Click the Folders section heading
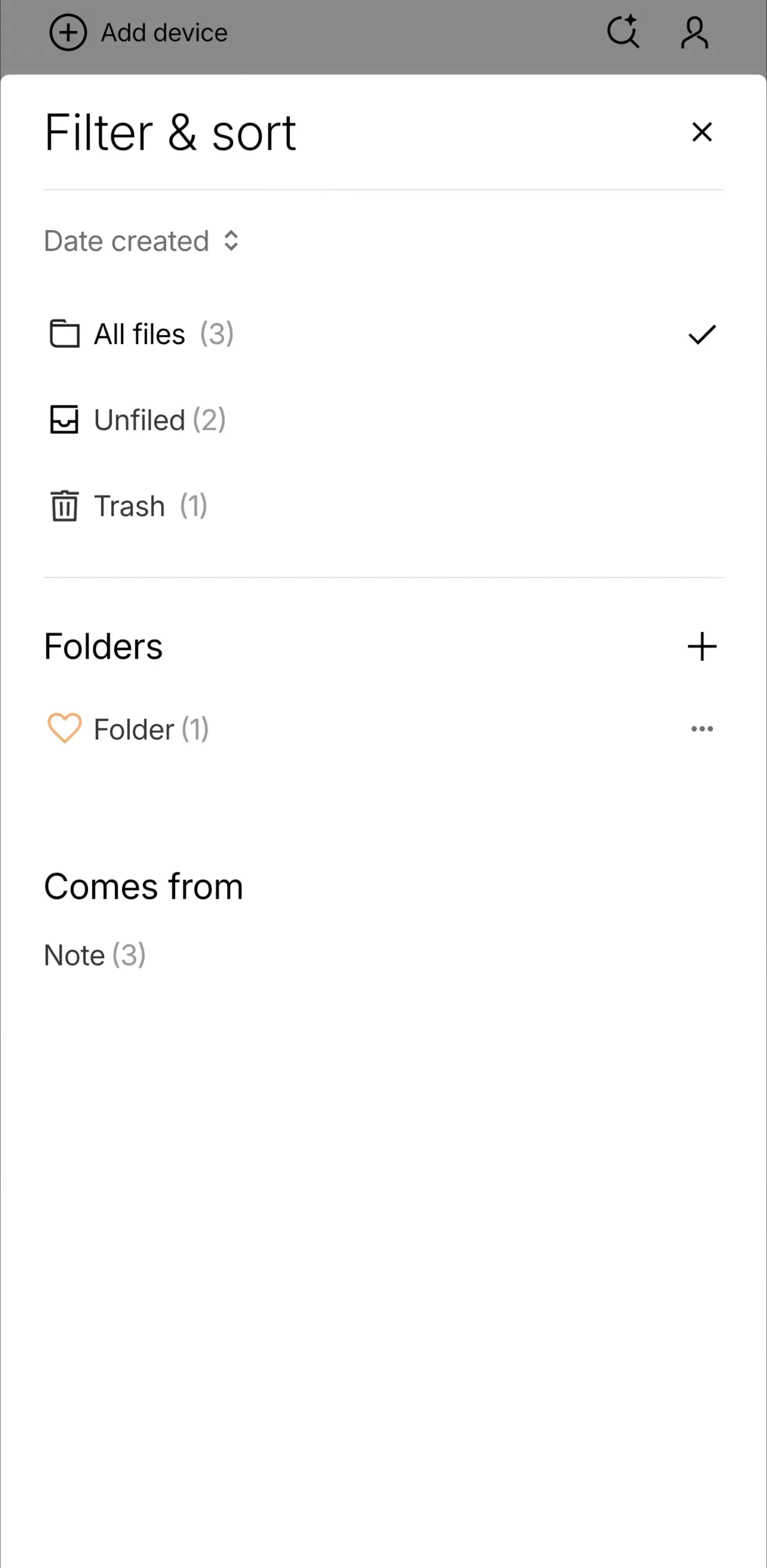 [103, 646]
